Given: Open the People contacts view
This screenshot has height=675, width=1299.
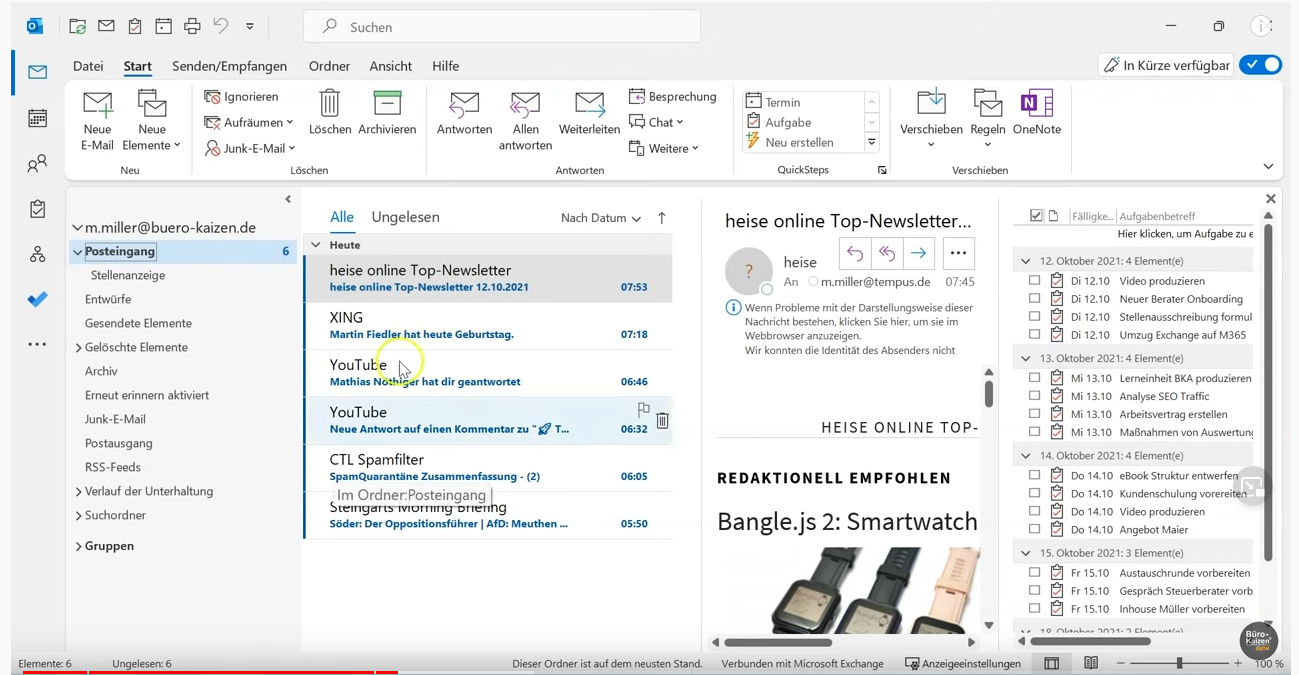Looking at the screenshot, I should [38, 163].
